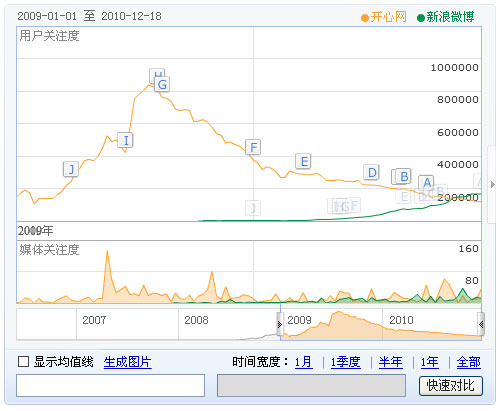Viewport: 500px width, 411px height.
Task: Click news marker A on orange line
Action: coord(426,183)
